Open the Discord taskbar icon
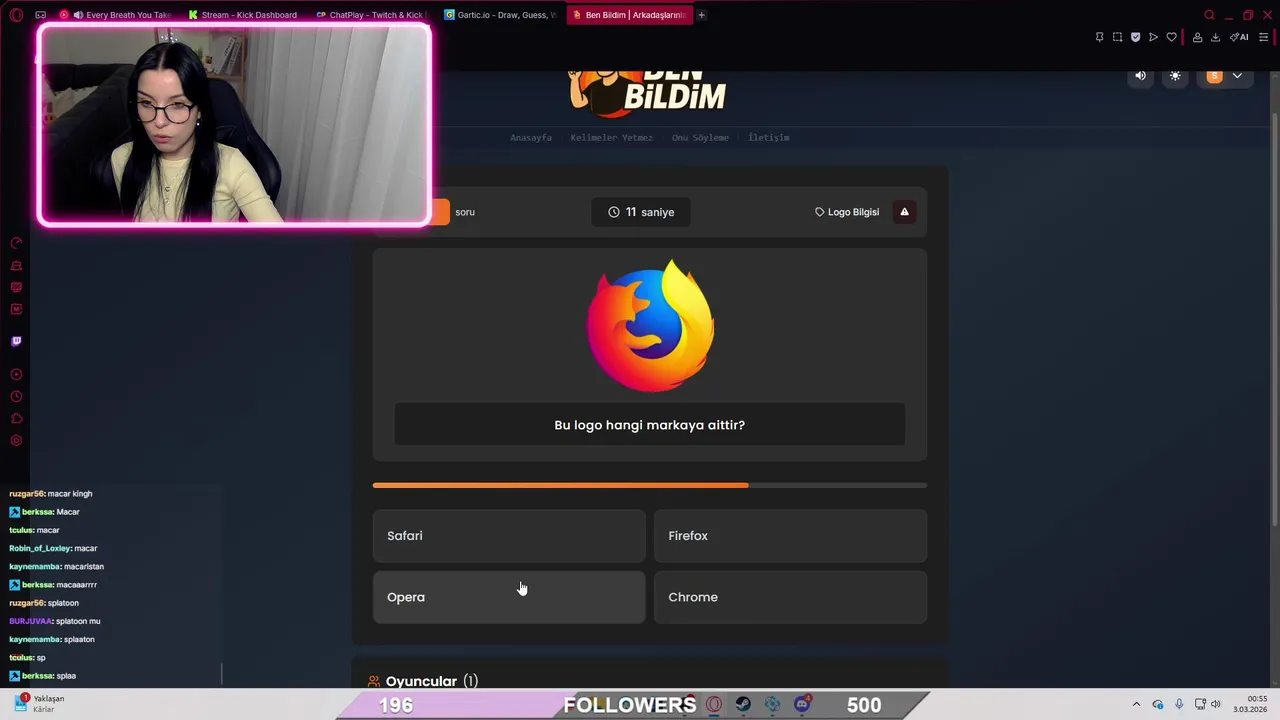1280x720 pixels. tap(802, 705)
